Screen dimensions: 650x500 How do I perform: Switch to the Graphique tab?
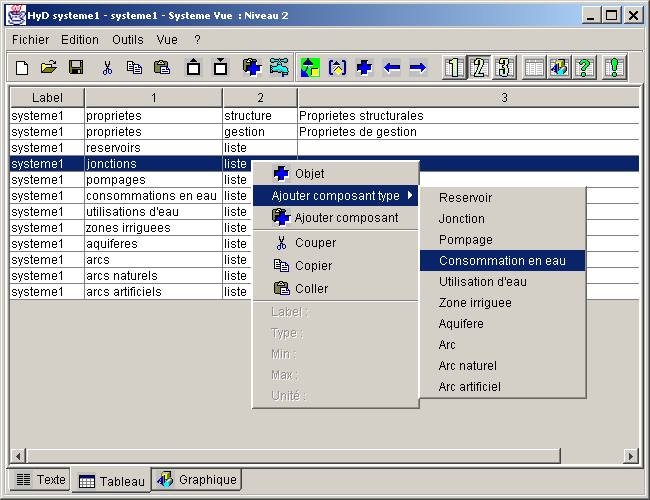coord(196,480)
